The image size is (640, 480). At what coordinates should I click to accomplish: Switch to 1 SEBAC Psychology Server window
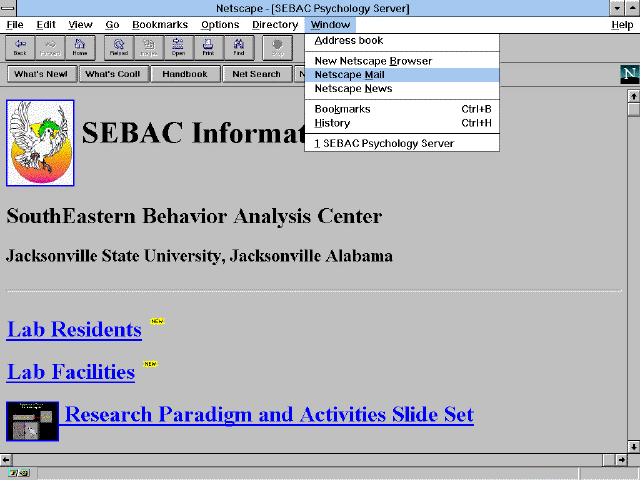(402, 144)
